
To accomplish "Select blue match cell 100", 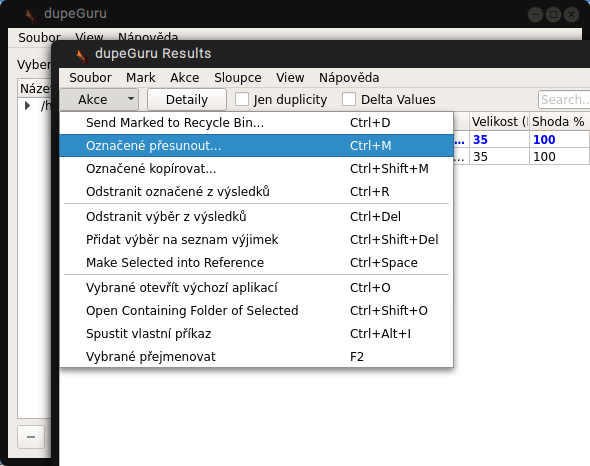I will 559,140.
